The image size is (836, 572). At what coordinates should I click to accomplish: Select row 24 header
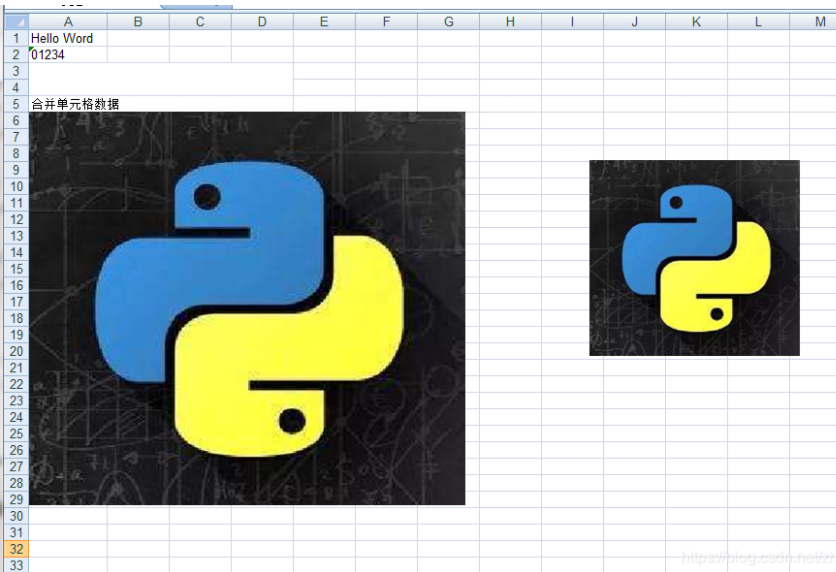point(17,417)
